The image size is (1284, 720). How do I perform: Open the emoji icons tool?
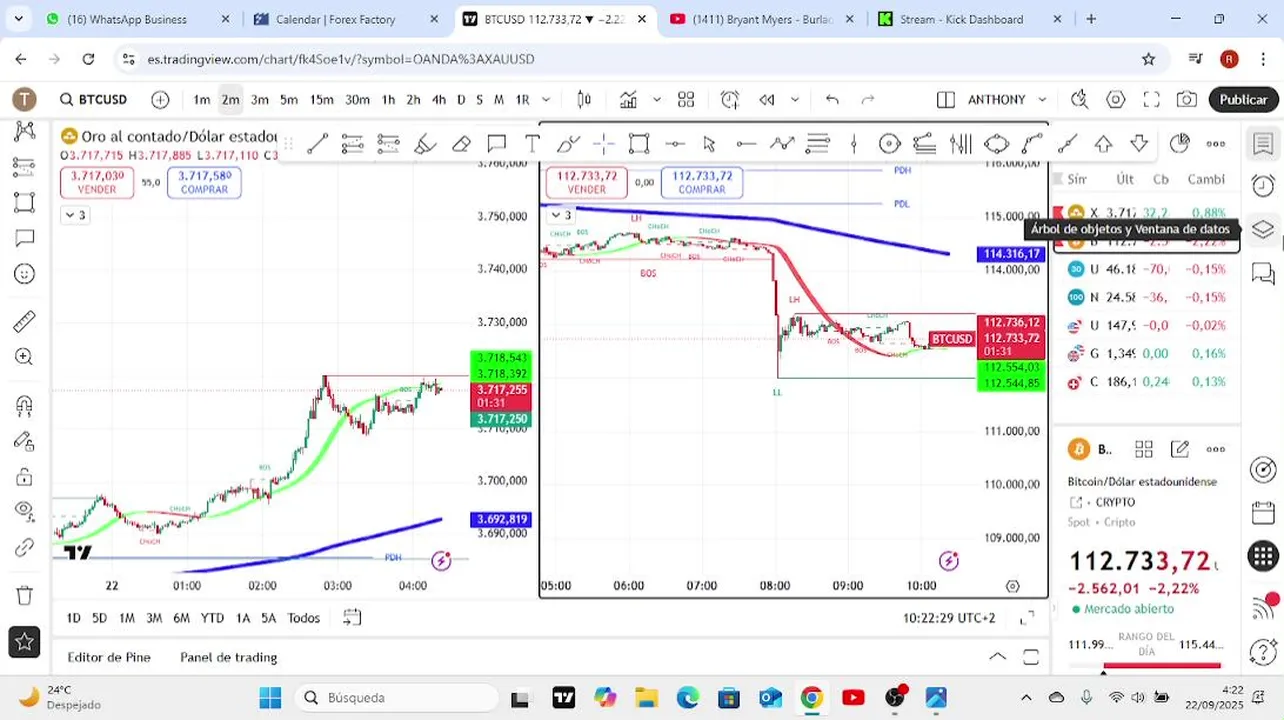coord(24,274)
